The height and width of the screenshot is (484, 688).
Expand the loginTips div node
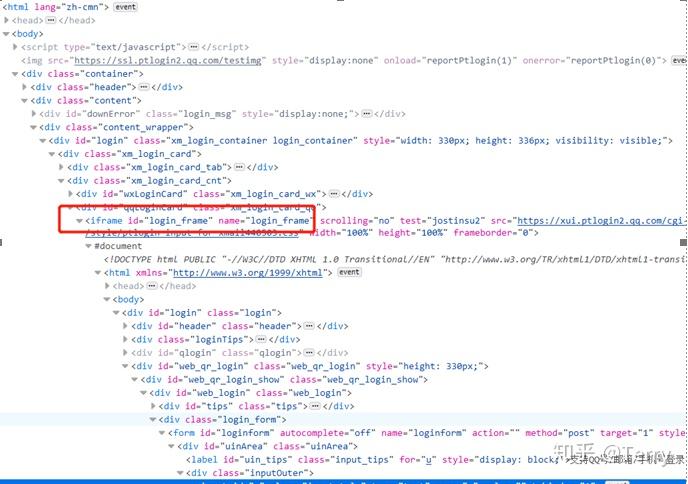[x=125, y=340]
